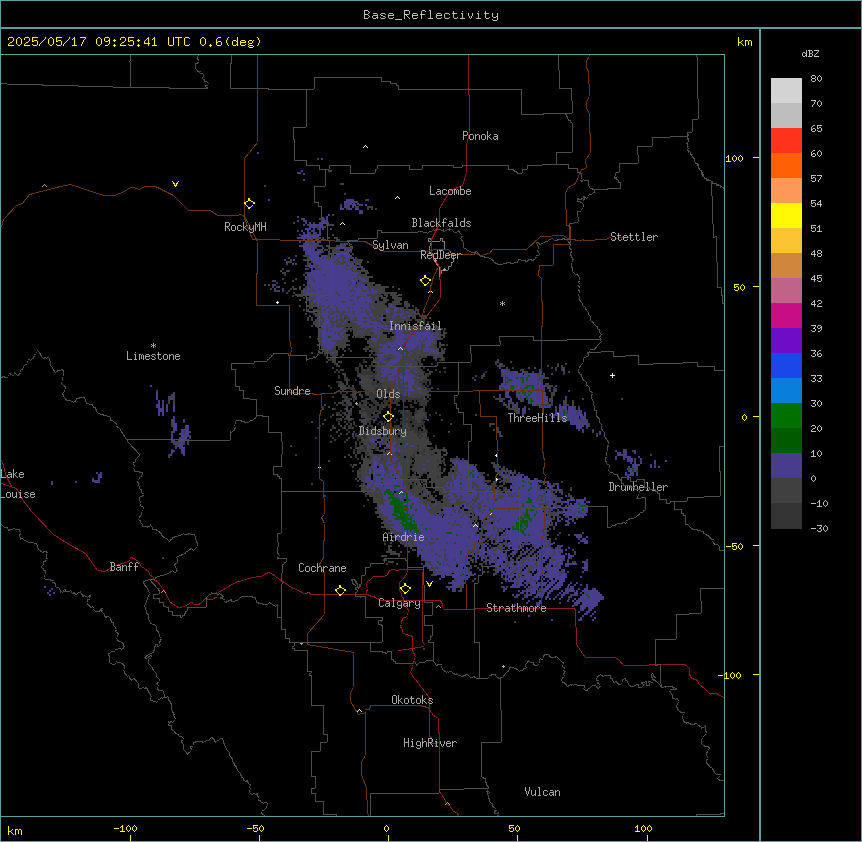Screen dimensions: 862x842
Task: Click the -100 tick on horizontal axis
Action: [125, 828]
